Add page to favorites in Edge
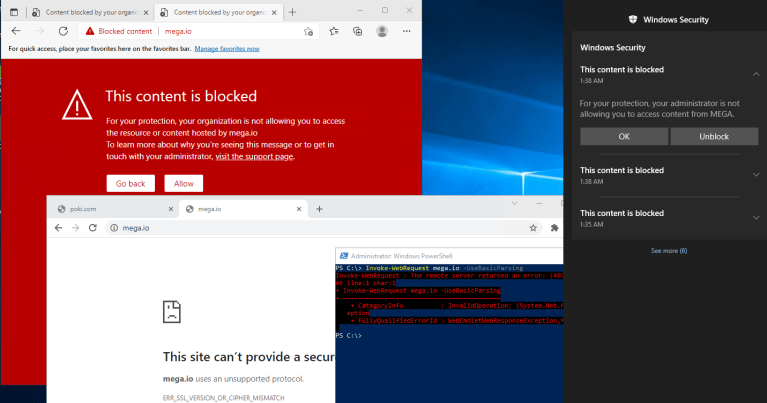This screenshot has height=403, width=767. tap(308, 31)
